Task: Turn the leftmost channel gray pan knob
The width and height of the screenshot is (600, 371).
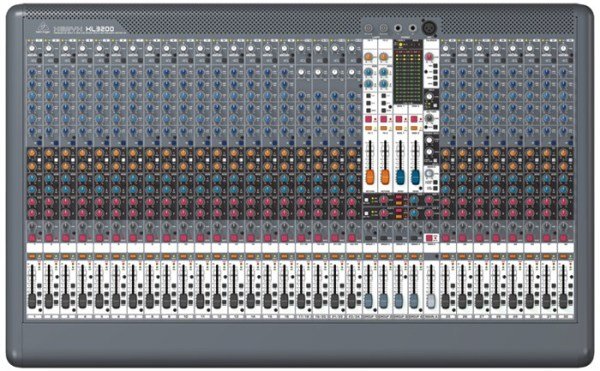Action: click(32, 226)
